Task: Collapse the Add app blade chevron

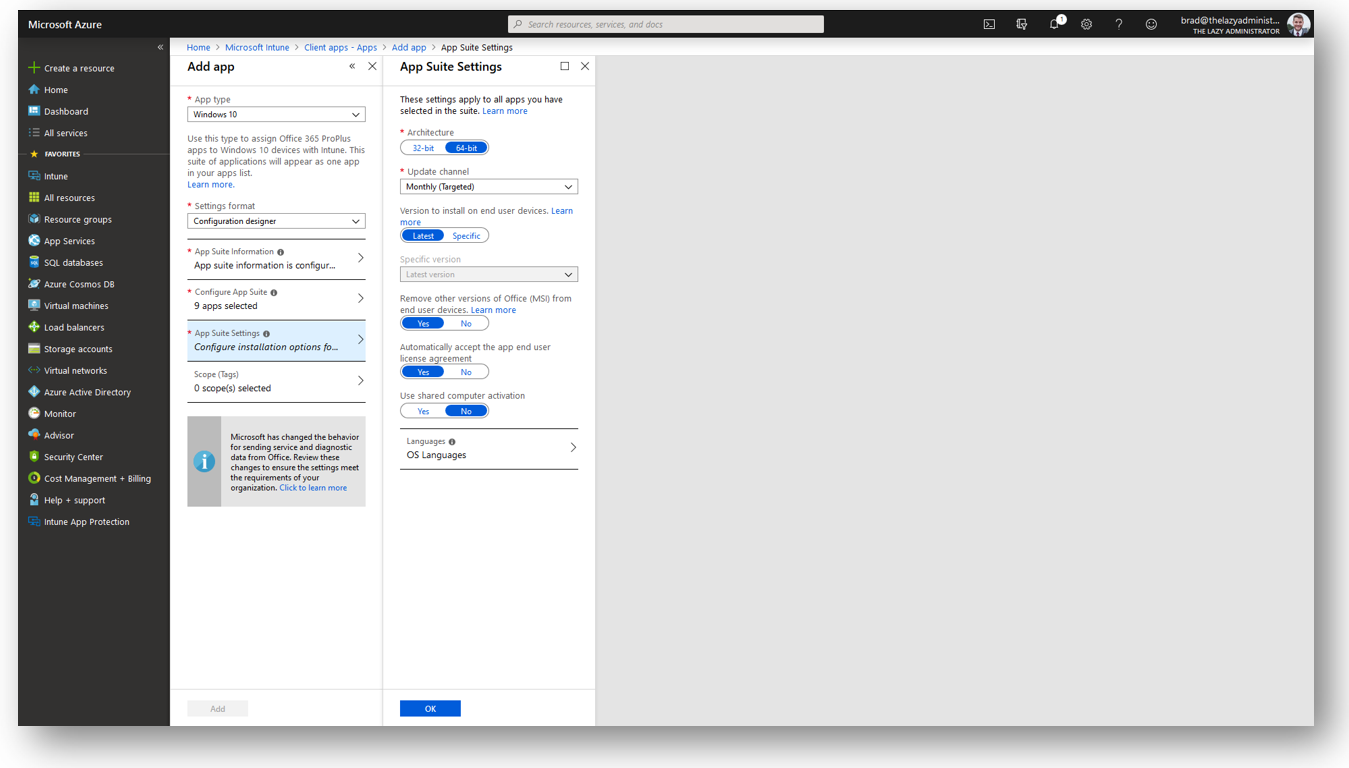Action: [x=352, y=66]
